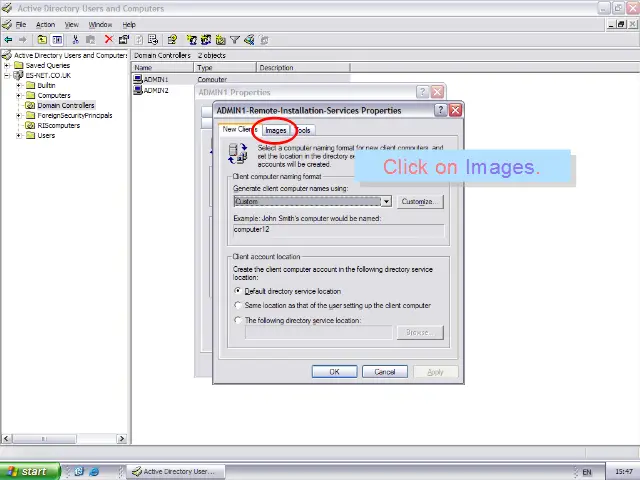Select RIScomputers in the tree
The image size is (640, 480).
[58, 125]
